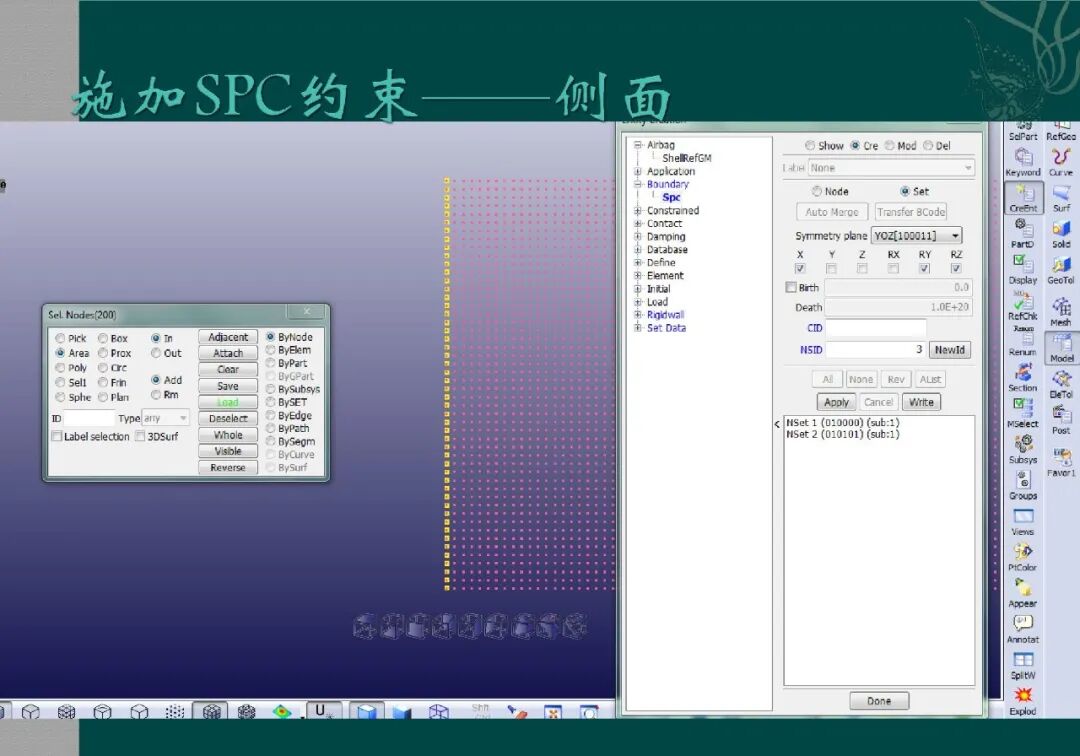
Task: Click the NewId button
Action: 950,350
